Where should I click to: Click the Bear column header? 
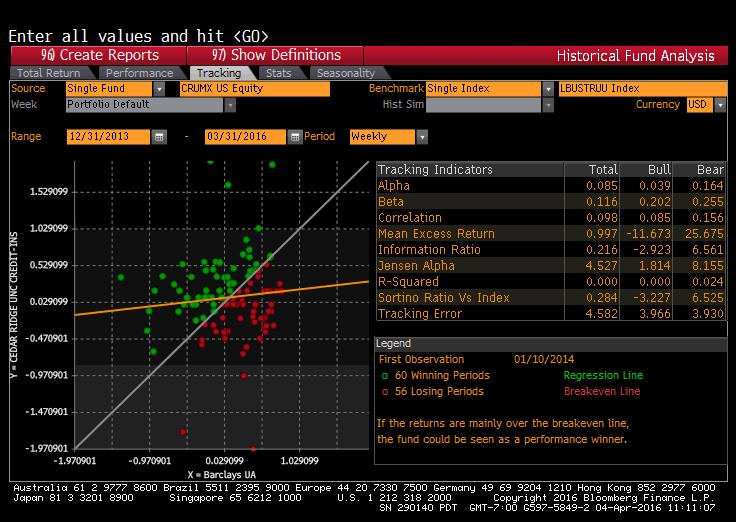pyautogui.click(x=710, y=170)
